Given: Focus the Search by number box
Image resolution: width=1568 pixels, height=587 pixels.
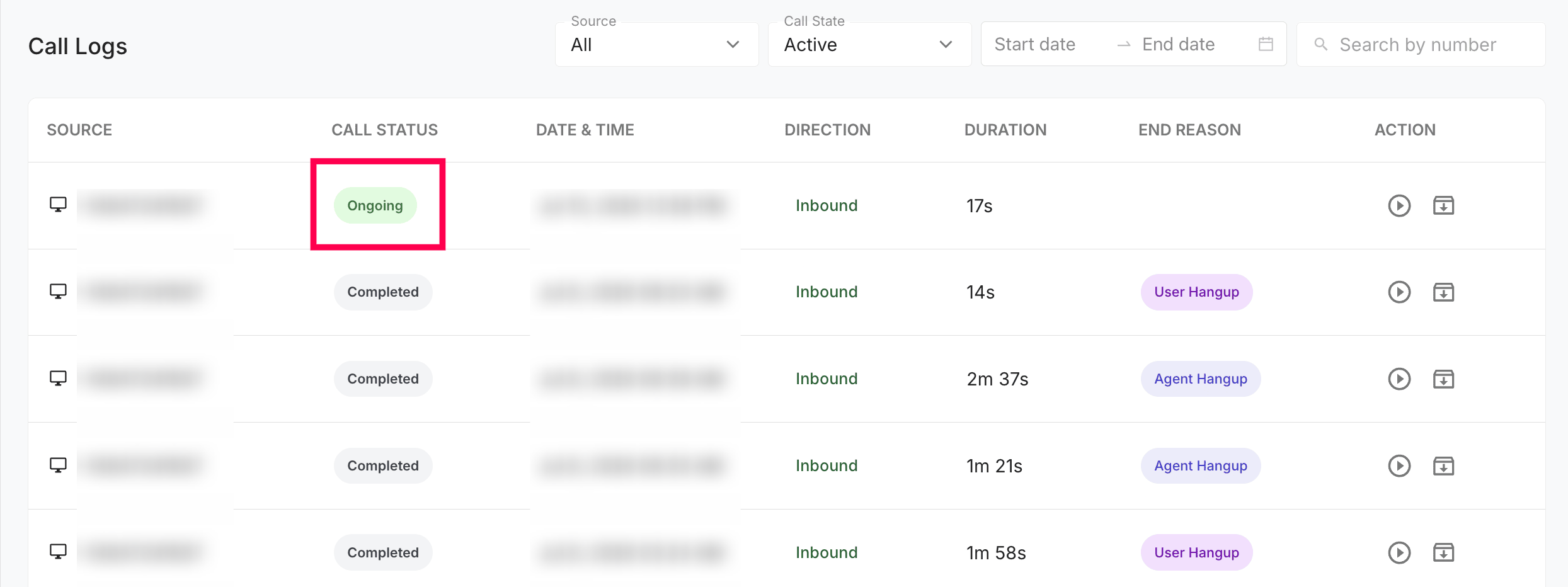Looking at the screenshot, I should [1421, 45].
